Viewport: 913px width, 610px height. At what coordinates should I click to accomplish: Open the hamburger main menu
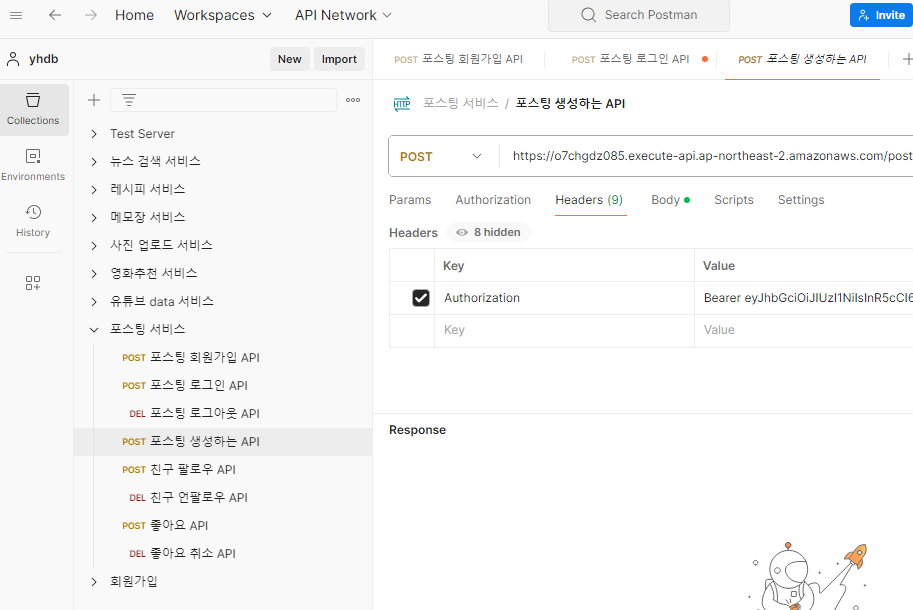pyautogui.click(x=16, y=15)
